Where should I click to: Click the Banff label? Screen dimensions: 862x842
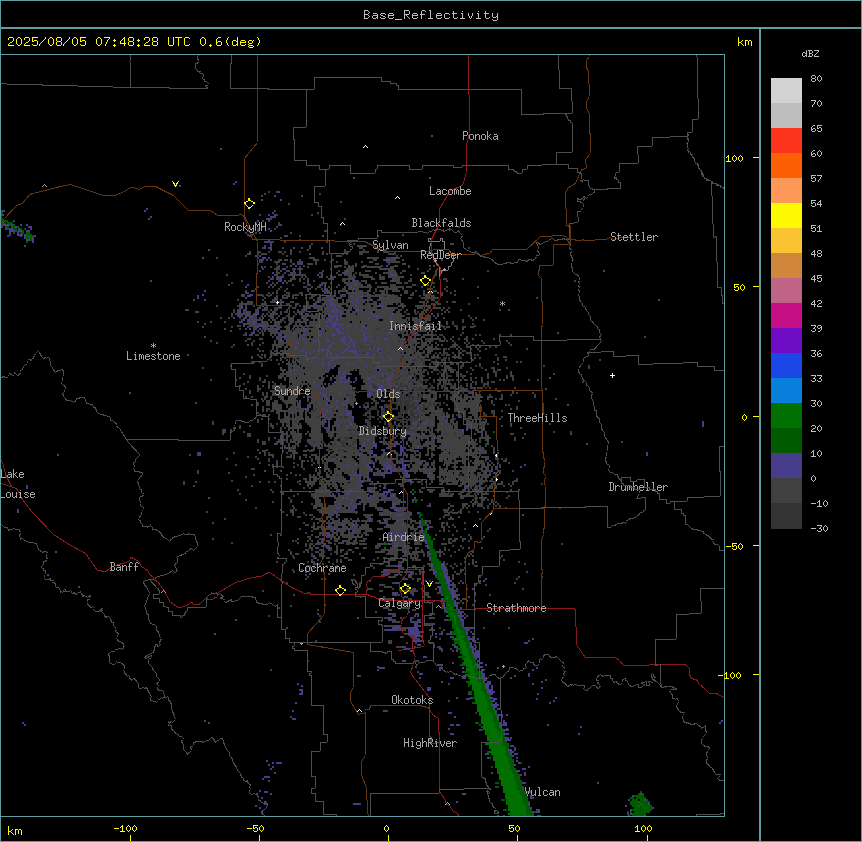[x=124, y=567]
